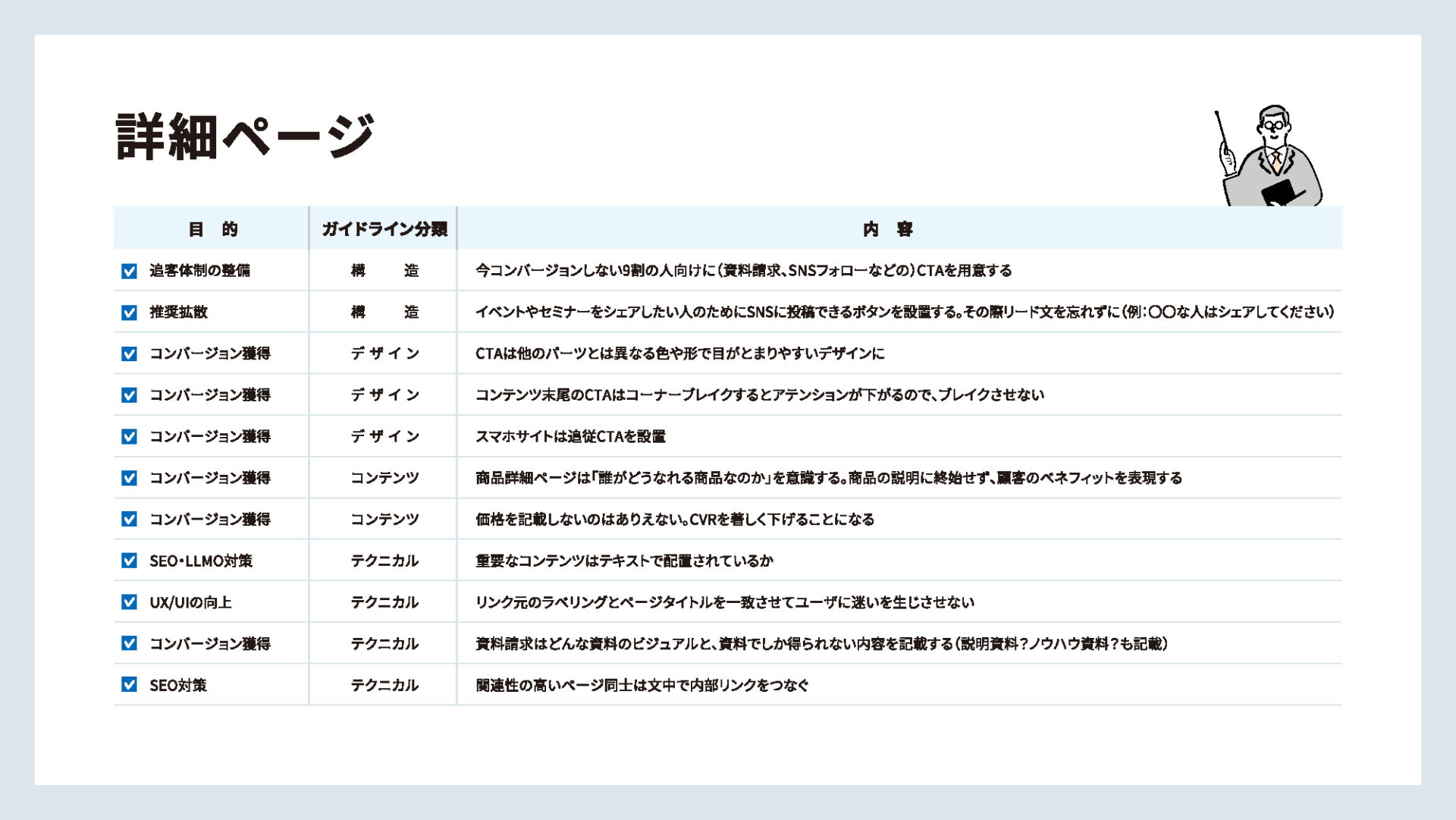Toggle checkbox in the 資料請求はどんな資料 row
This screenshot has width=1456, height=820.
click(130, 643)
